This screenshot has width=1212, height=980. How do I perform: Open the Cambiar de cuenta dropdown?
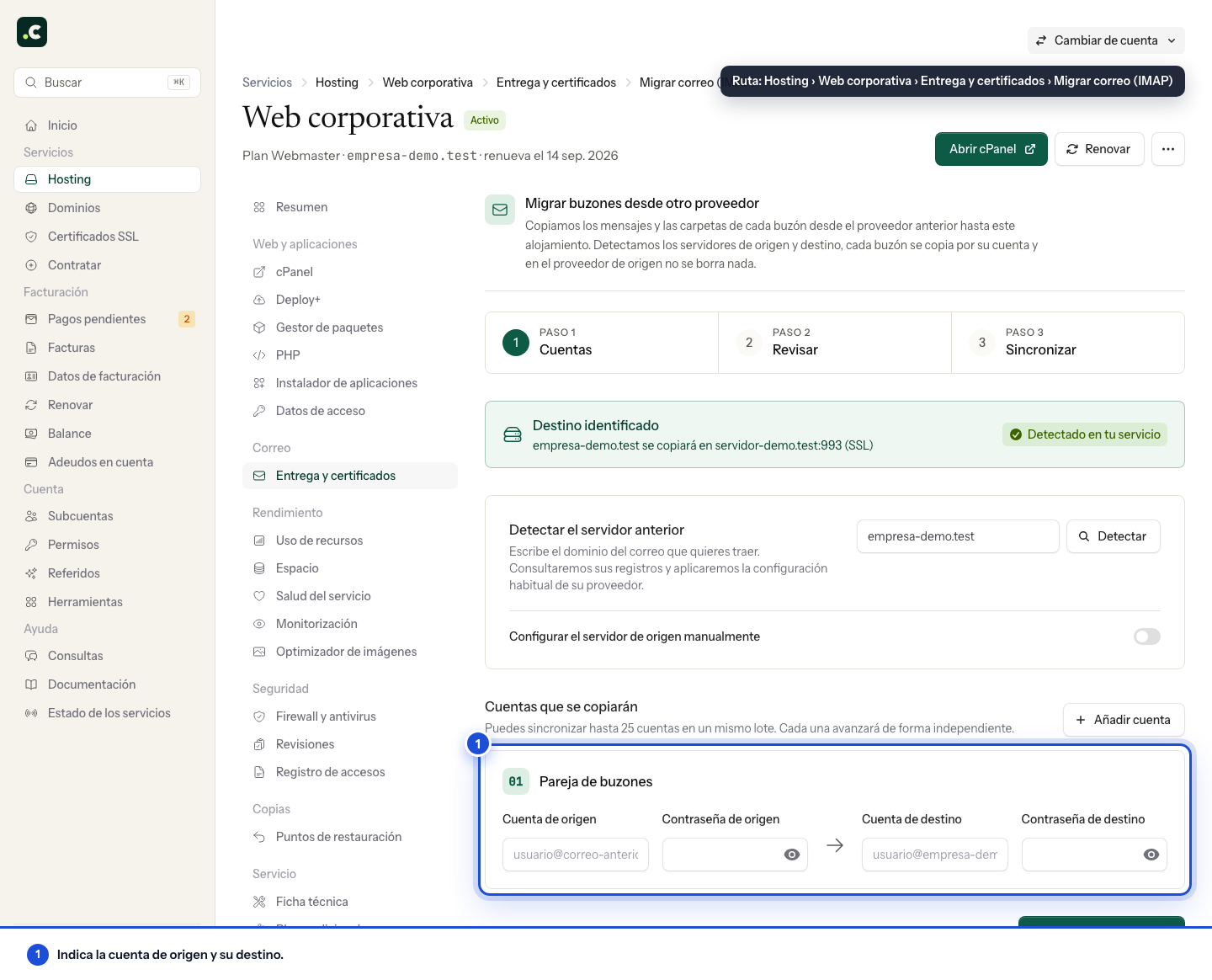click(1106, 40)
